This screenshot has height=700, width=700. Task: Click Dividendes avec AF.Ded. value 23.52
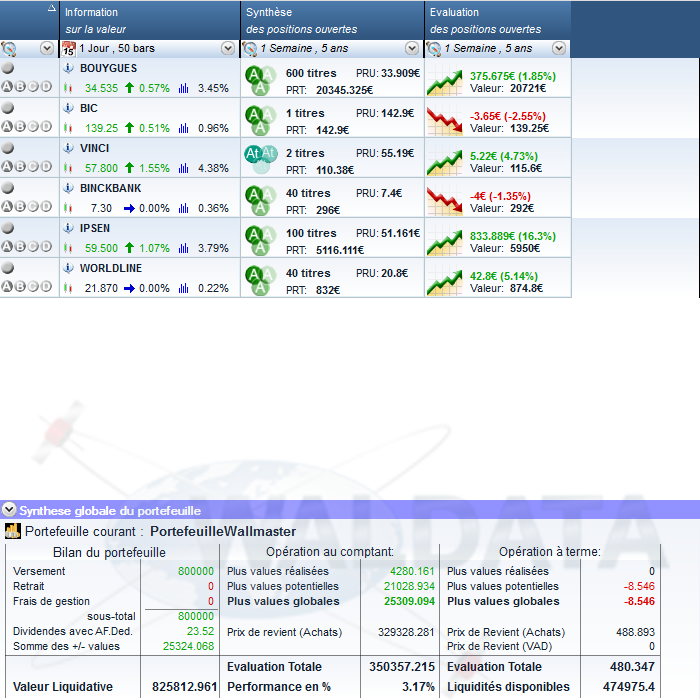coord(200,631)
